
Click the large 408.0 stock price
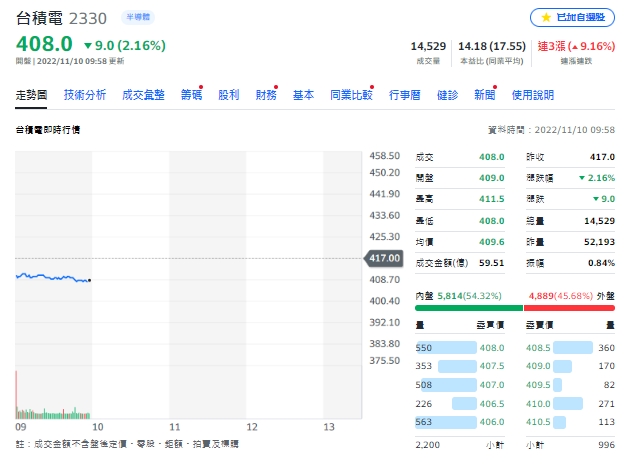pyautogui.click(x=44, y=44)
